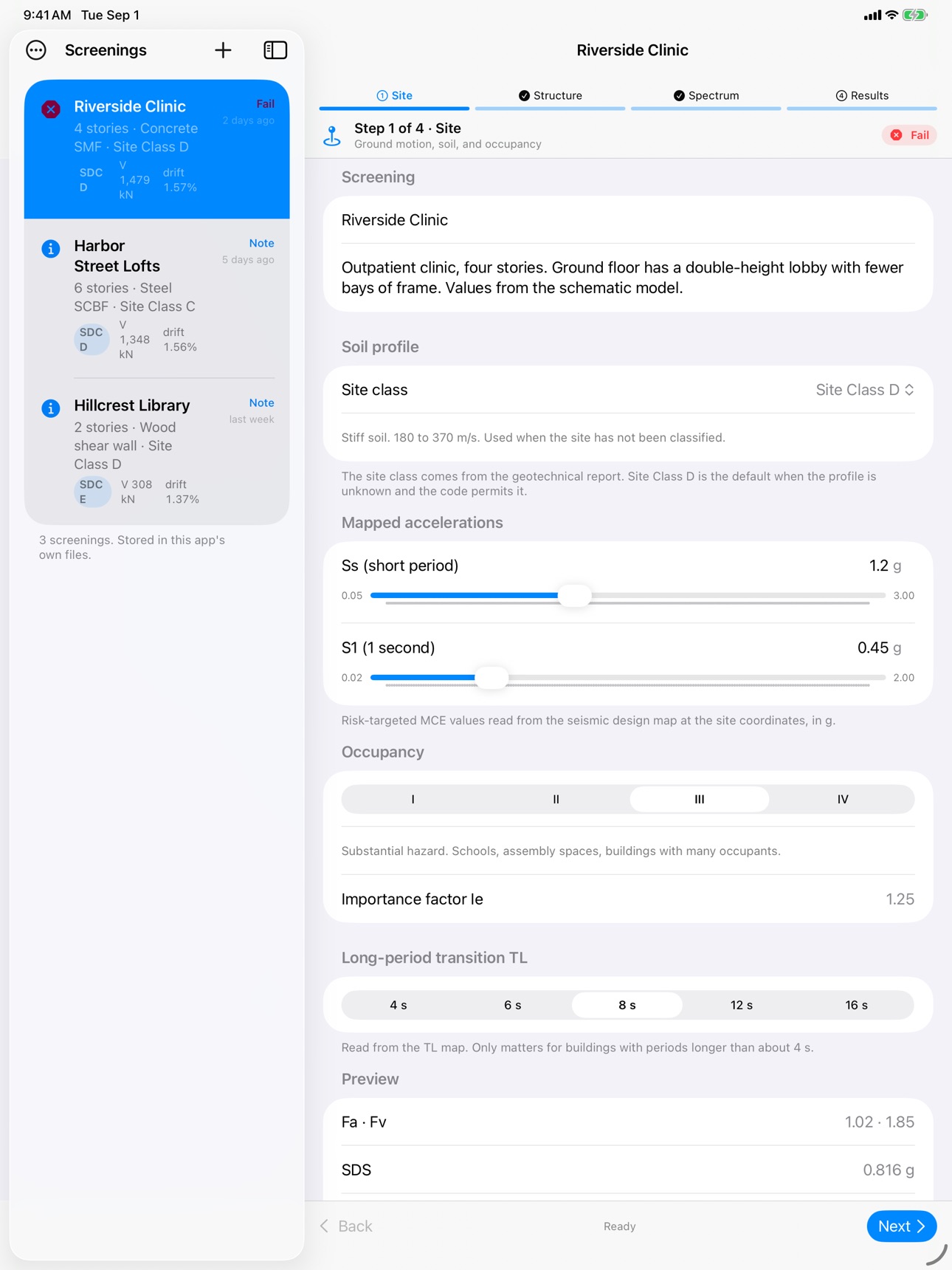Click the Fail status badge in step header
The width and height of the screenshot is (952, 1270).
pyautogui.click(x=909, y=135)
